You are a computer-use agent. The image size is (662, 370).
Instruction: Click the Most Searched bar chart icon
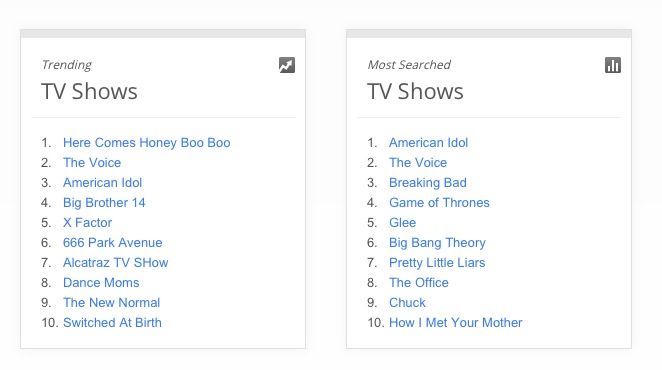pos(613,65)
